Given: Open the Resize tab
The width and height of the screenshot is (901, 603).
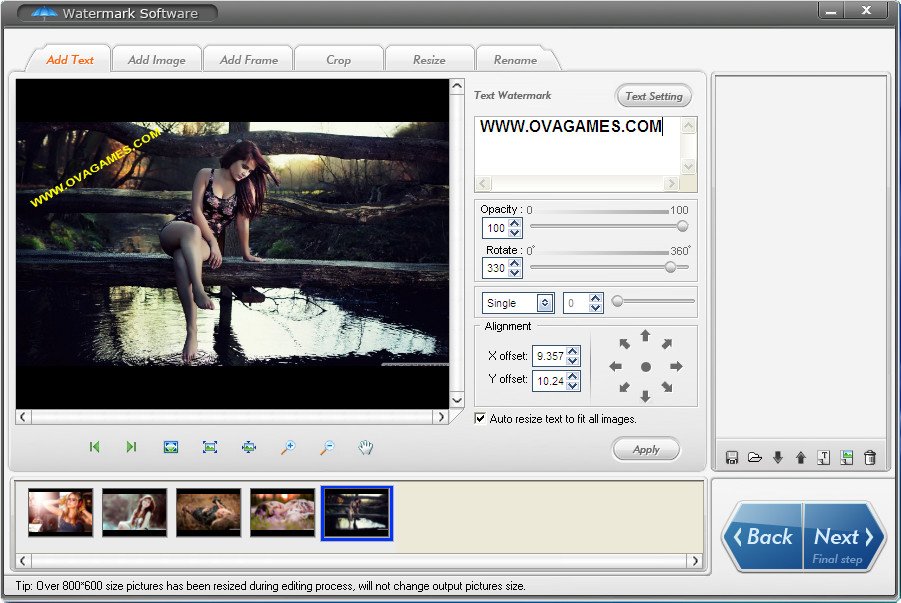Looking at the screenshot, I should 429,60.
